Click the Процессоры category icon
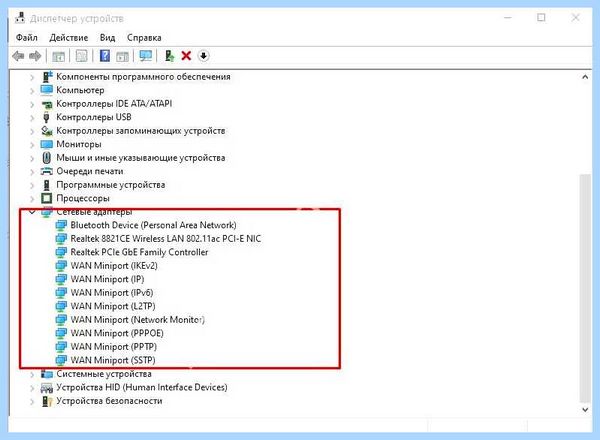Viewport: 600px width, 440px height. click(x=47, y=198)
